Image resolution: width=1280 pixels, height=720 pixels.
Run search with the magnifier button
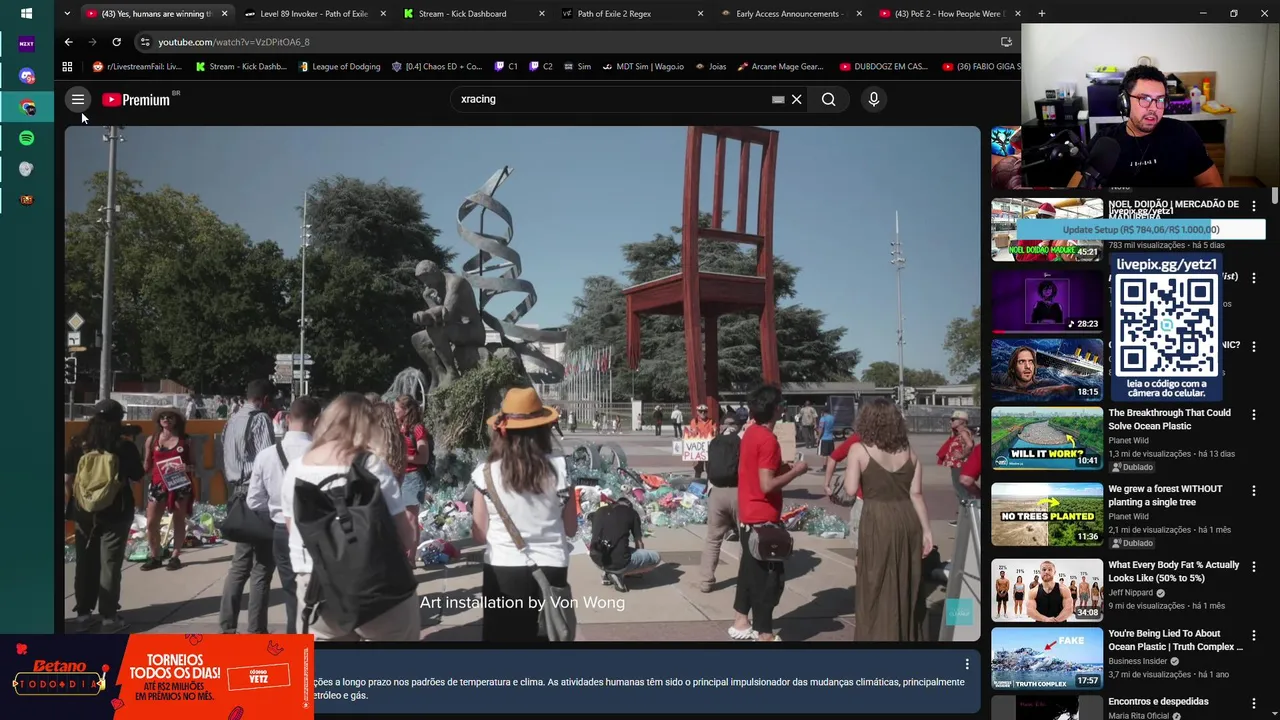(828, 99)
